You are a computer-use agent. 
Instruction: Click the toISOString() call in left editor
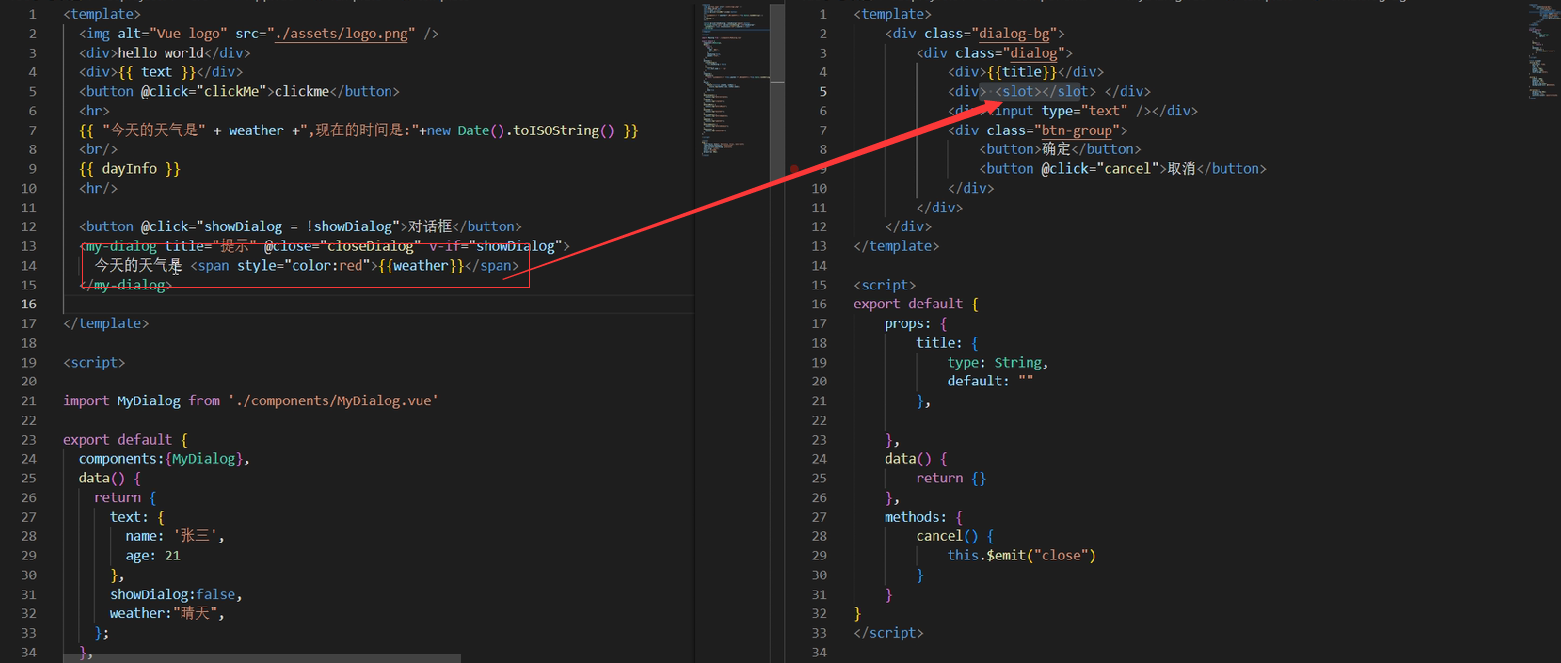tap(557, 130)
